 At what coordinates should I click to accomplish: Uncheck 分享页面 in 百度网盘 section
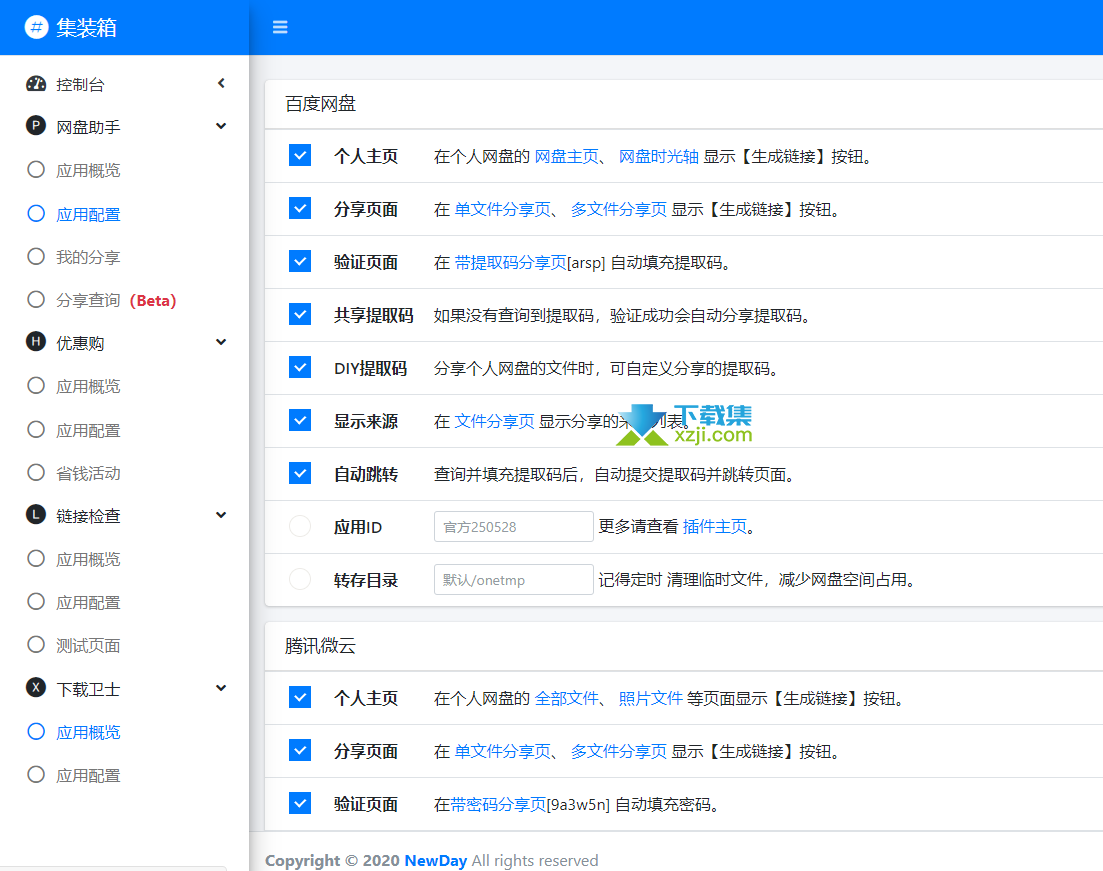[300, 208]
